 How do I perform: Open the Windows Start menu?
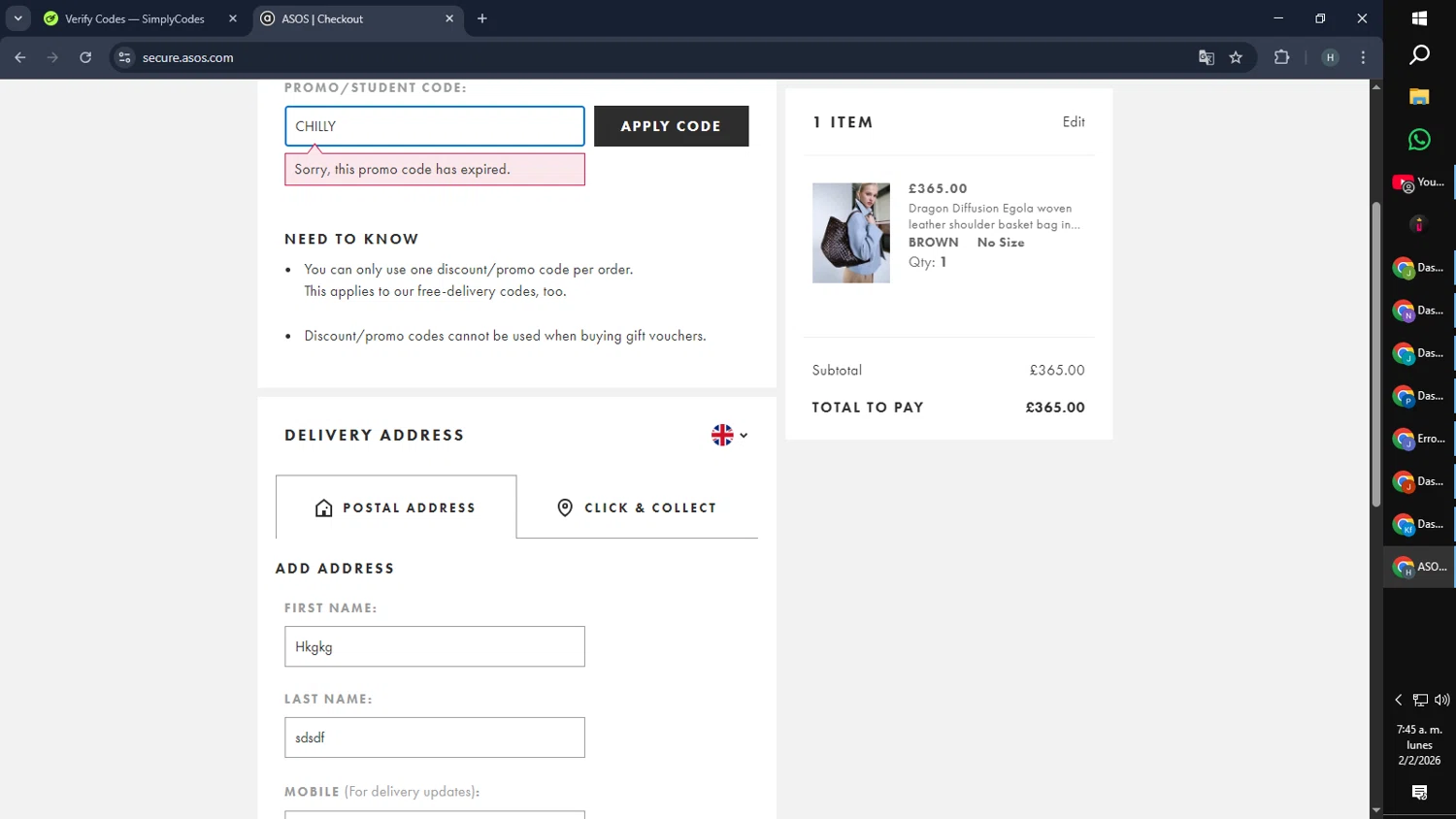coord(1419,17)
